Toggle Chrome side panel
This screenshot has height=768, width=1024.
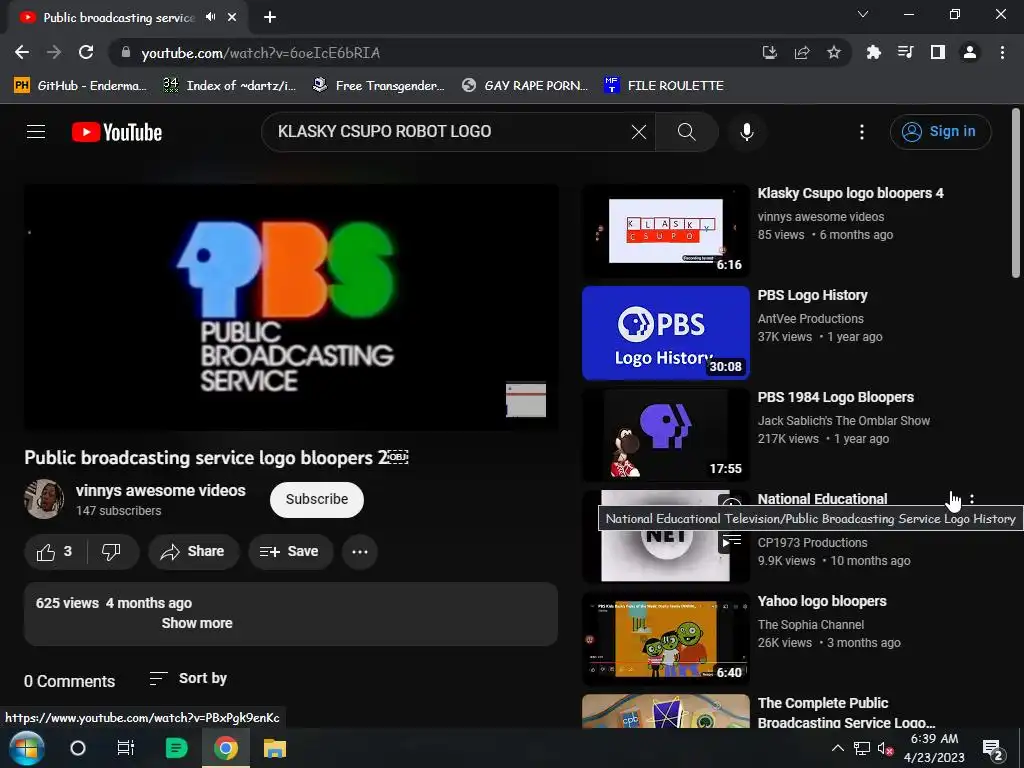pyautogui.click(x=938, y=52)
